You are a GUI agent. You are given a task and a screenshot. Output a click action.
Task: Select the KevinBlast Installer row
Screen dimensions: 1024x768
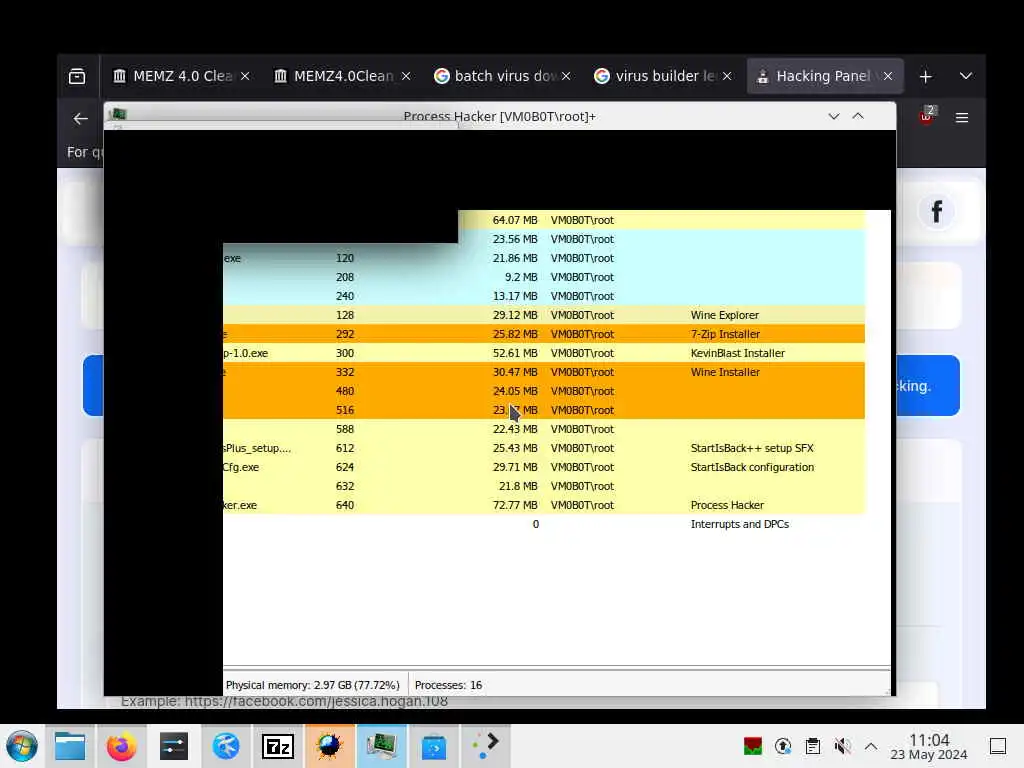[x=543, y=353]
